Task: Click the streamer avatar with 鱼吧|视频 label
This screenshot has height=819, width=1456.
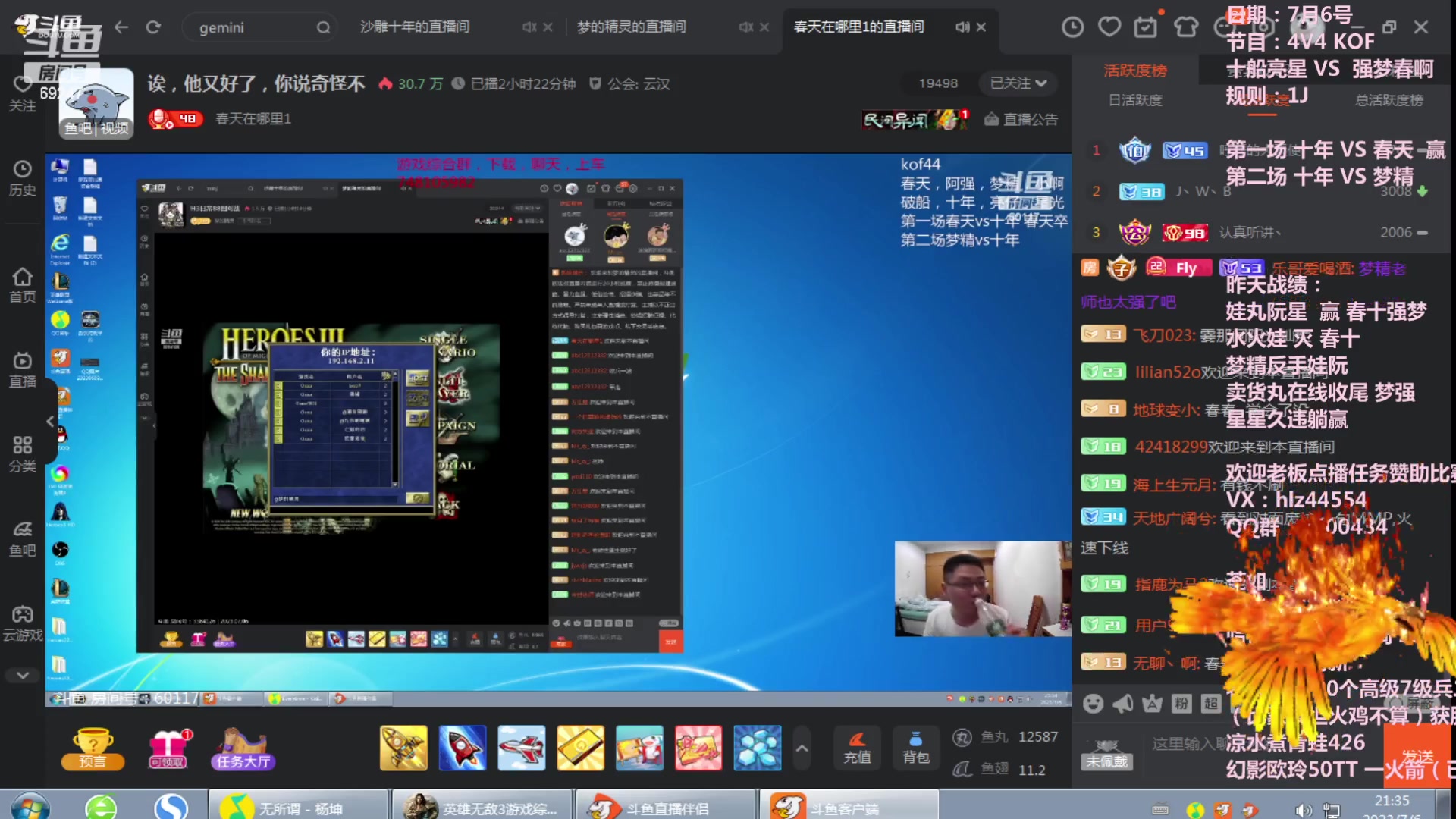Action: coord(96,104)
